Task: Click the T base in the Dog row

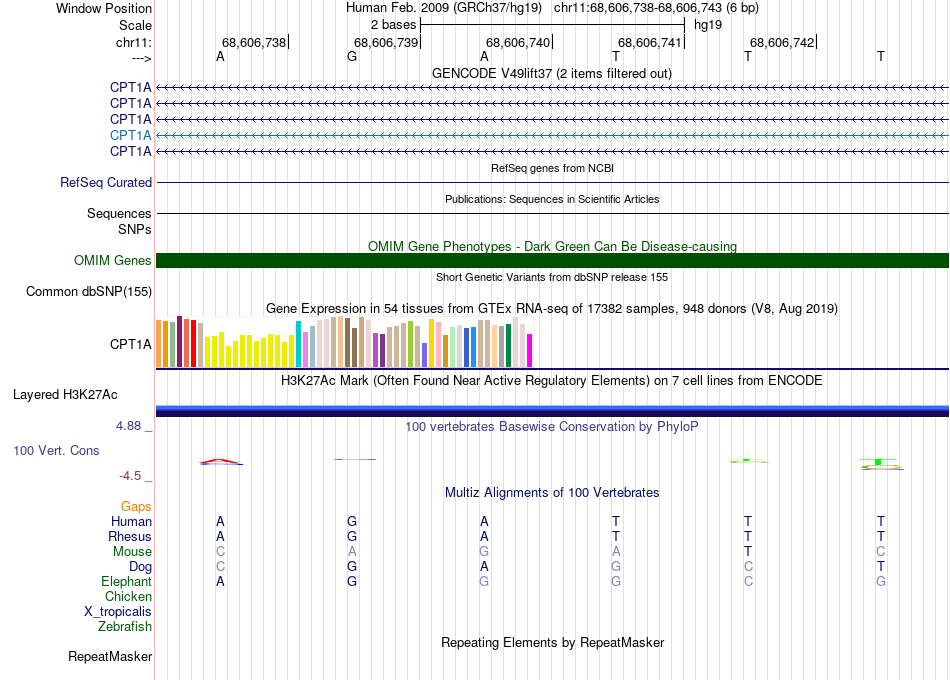Action: tap(880, 567)
